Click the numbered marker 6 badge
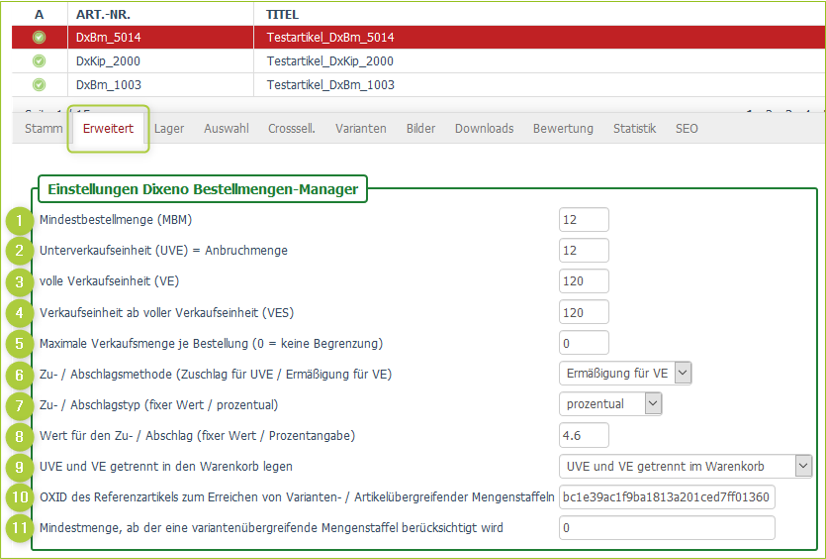The image size is (826, 559). (19, 374)
